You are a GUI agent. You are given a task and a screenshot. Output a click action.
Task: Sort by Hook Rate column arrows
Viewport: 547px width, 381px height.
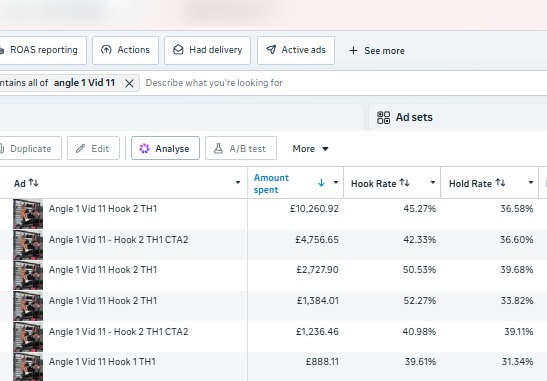click(x=404, y=182)
